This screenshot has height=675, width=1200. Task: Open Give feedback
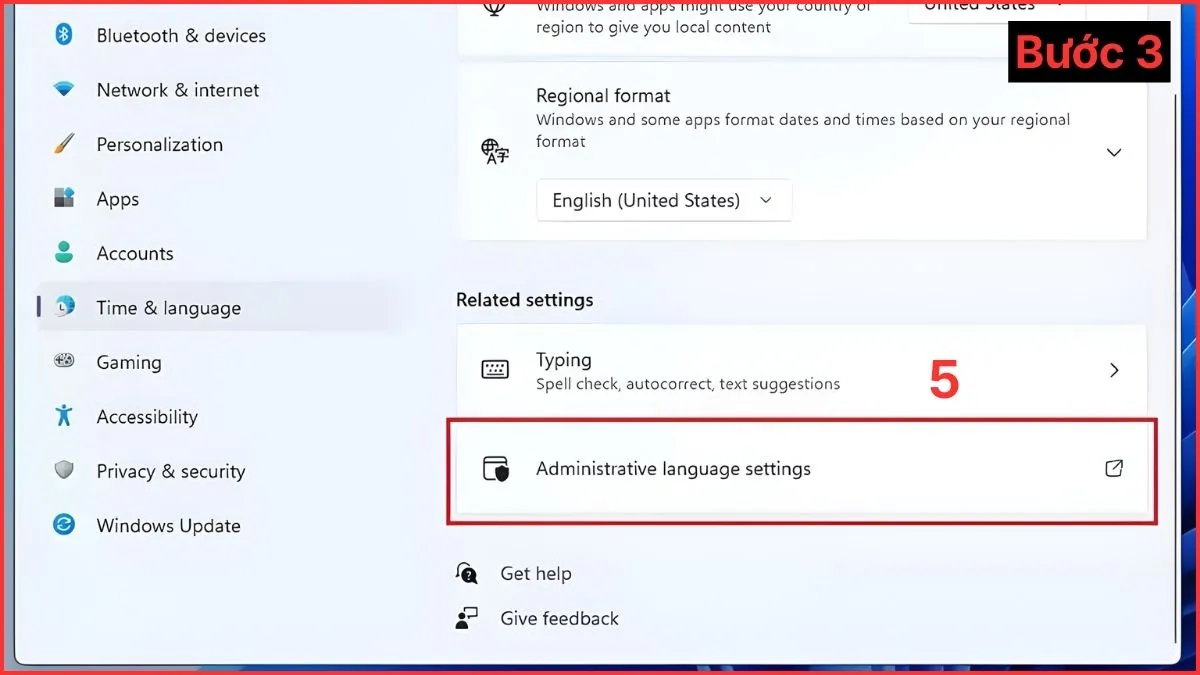click(x=558, y=618)
